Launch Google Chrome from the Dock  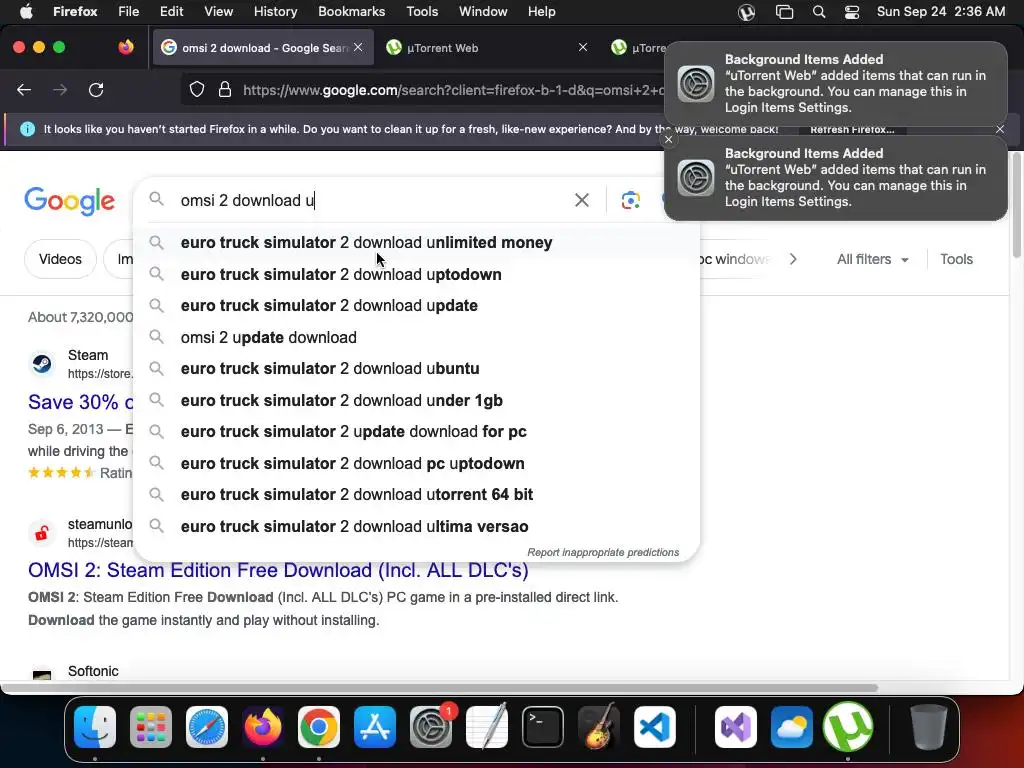pos(319,727)
